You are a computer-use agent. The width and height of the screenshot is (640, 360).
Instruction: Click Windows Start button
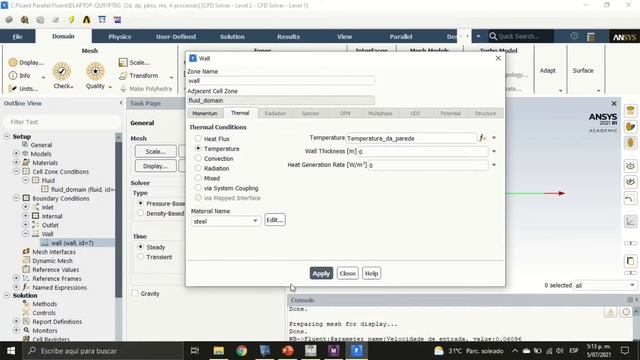11,351
